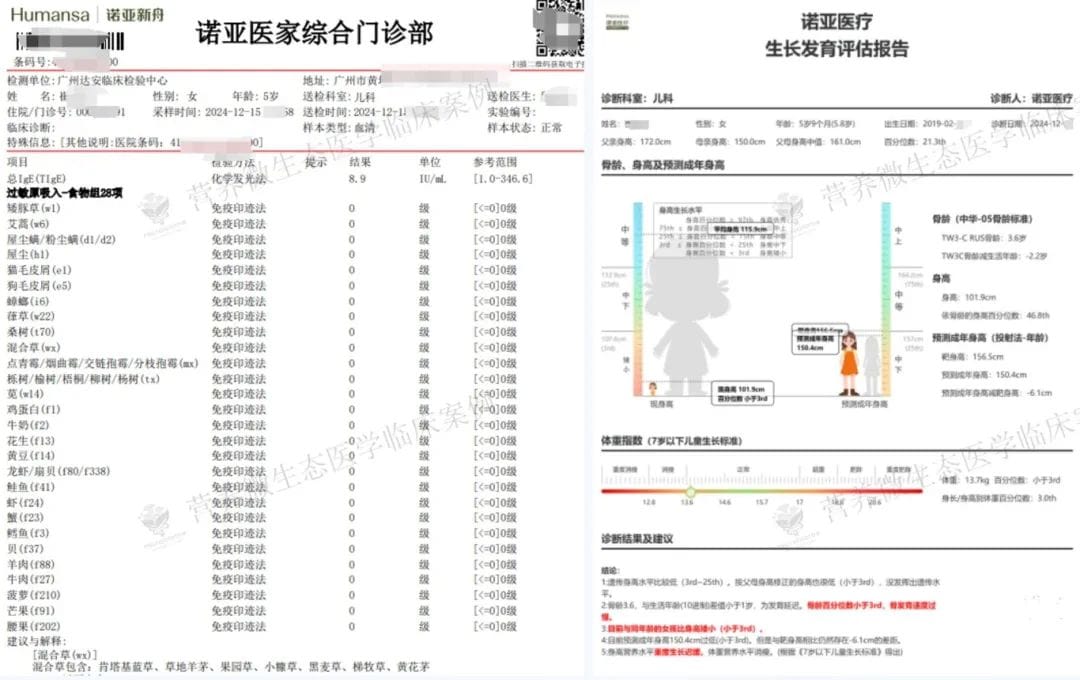
Task: Click the 样本类型: 血清 field
Action: tap(340, 127)
